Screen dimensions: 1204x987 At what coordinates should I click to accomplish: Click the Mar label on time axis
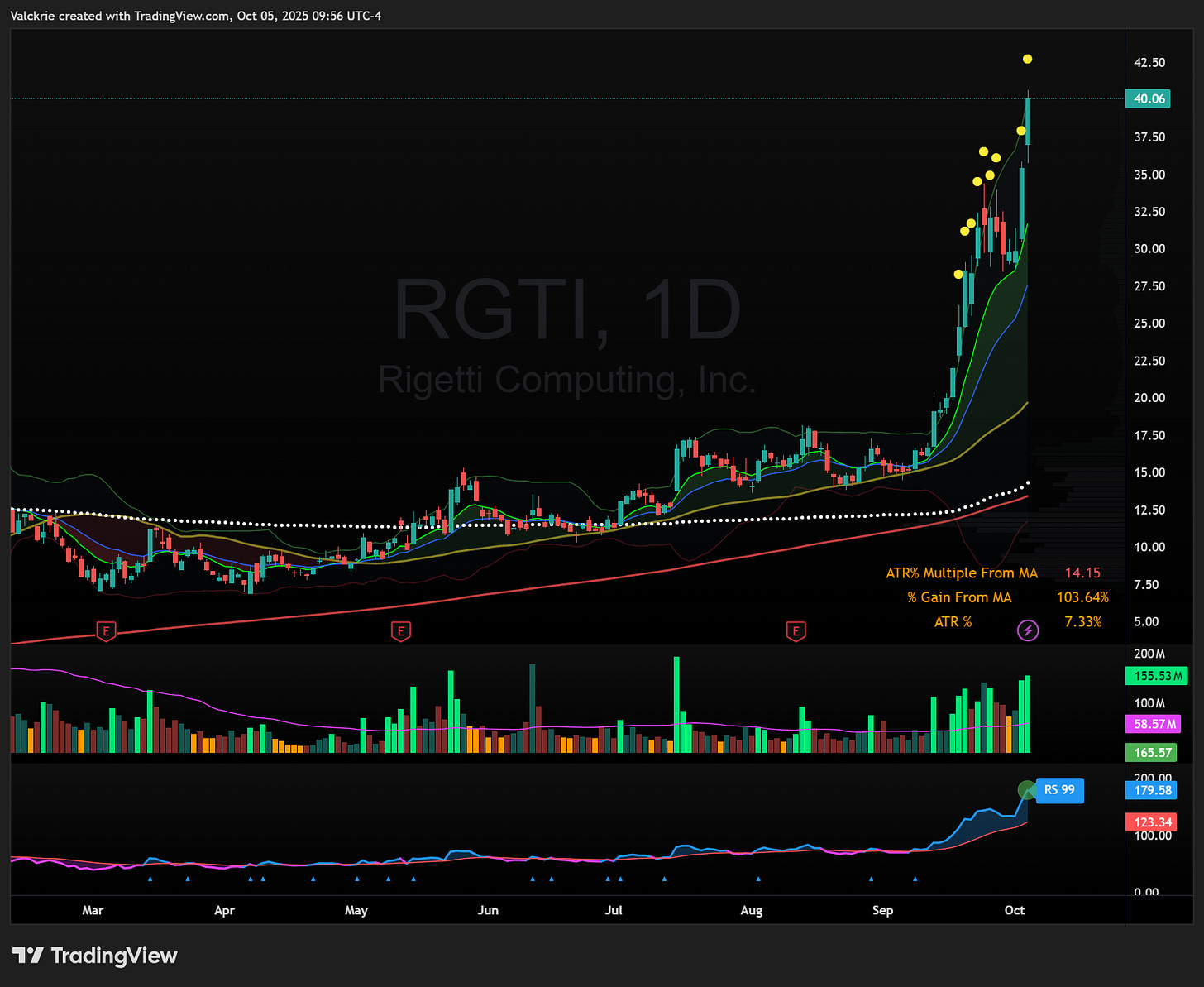pos(93,910)
